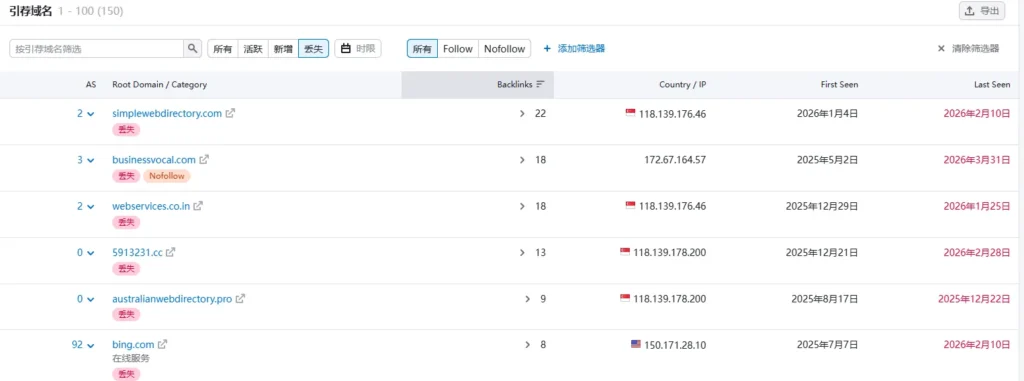
Task: Click 添加筛选器 to add filter
Action: (575, 48)
